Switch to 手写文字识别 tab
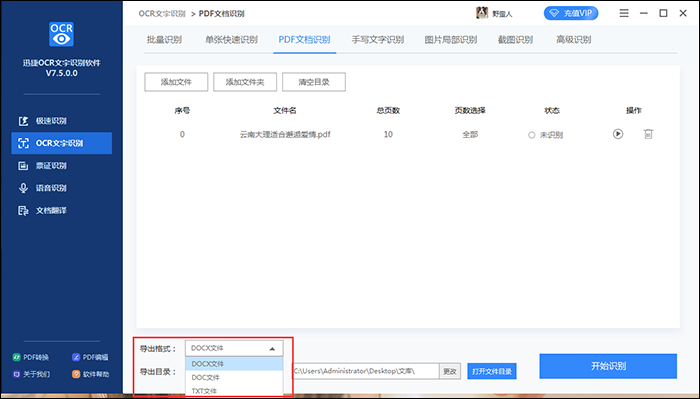Screen dimensions: 700x399 (378, 40)
